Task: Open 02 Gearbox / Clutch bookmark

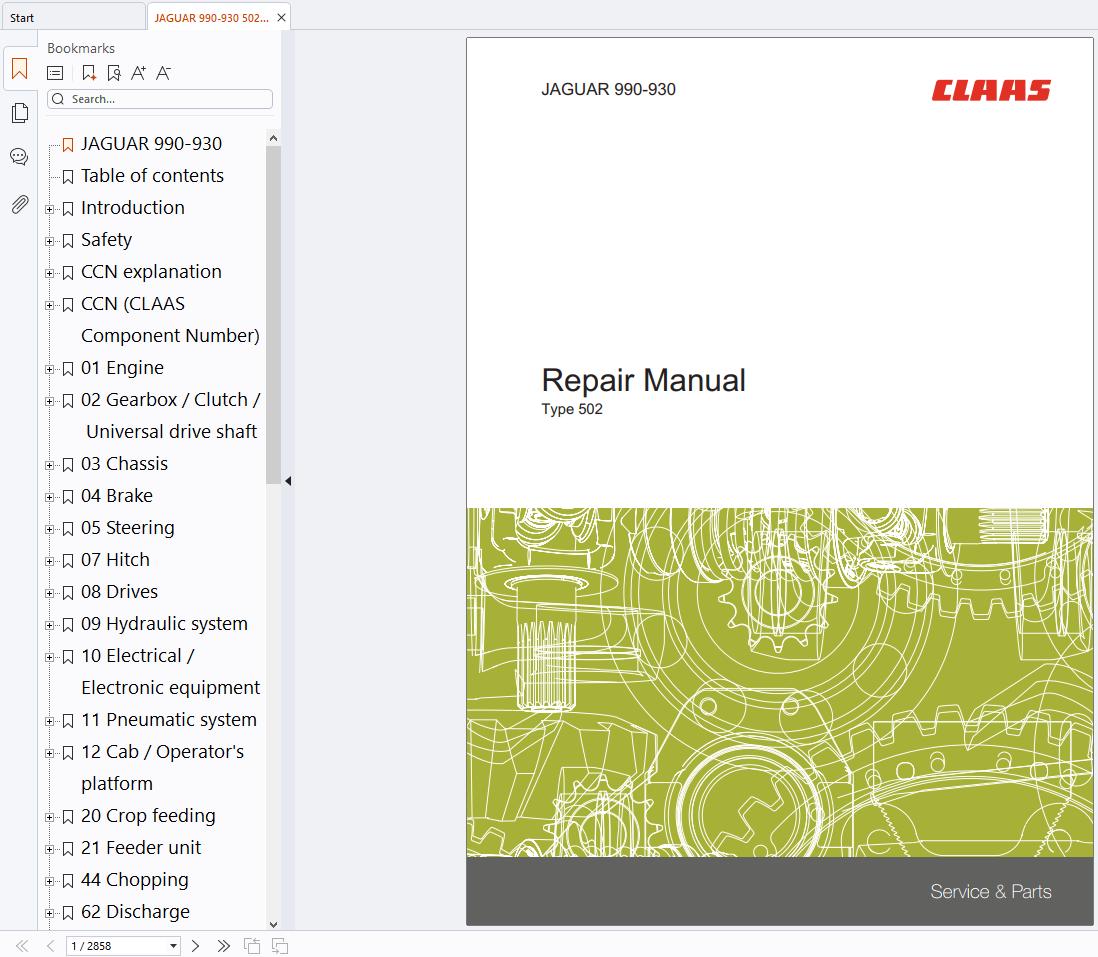Action: (170, 415)
